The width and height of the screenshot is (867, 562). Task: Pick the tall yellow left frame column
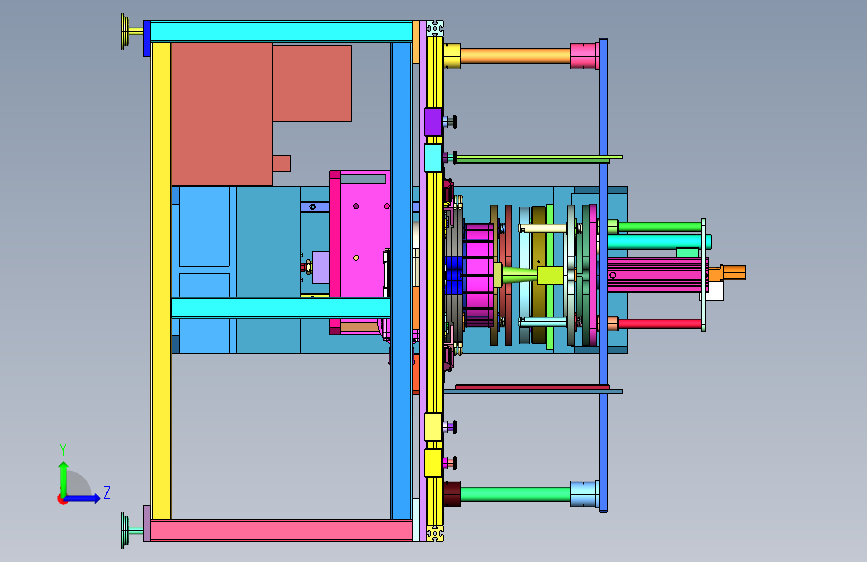point(161,280)
